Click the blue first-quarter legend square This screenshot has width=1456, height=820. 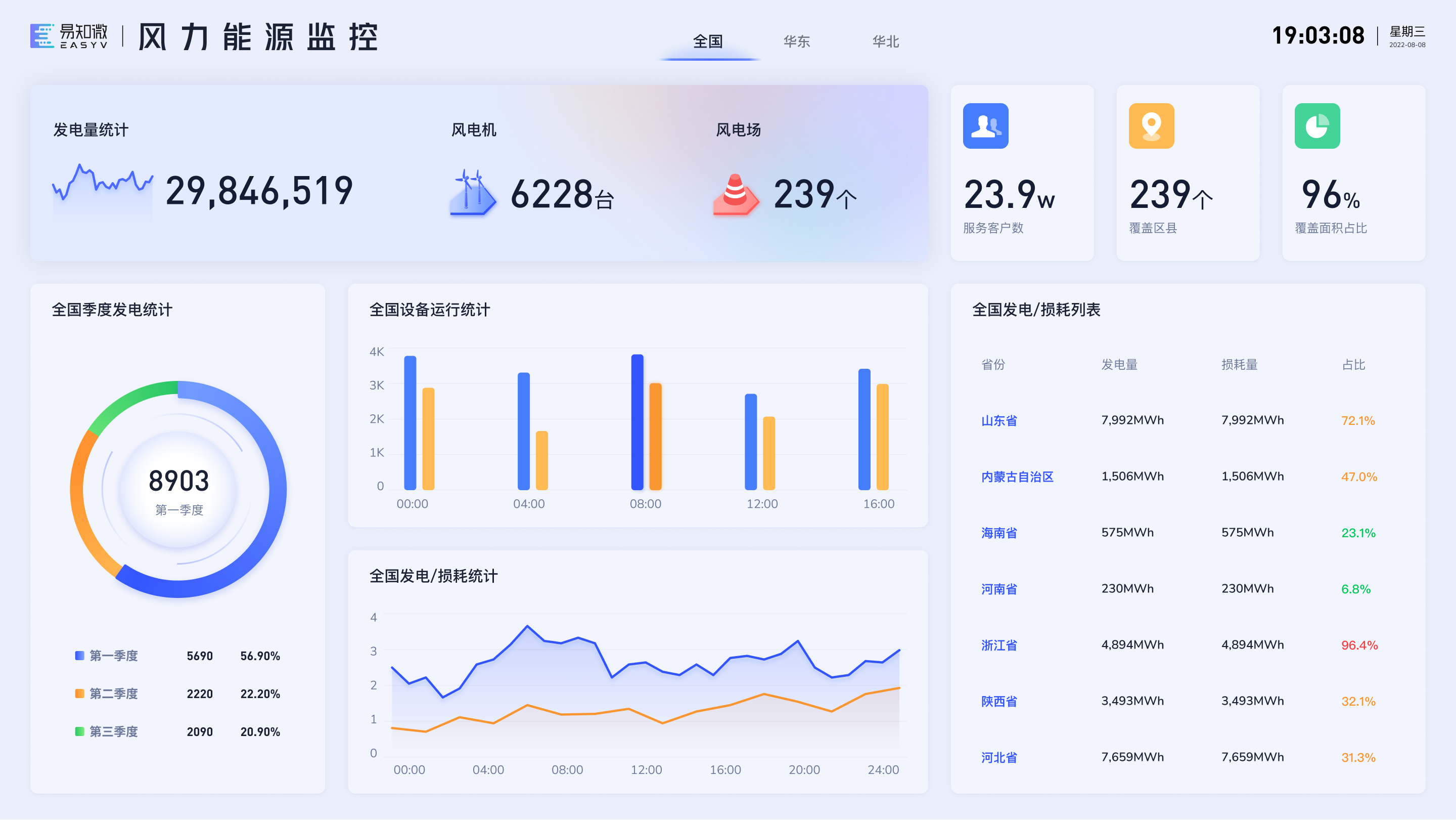point(80,656)
